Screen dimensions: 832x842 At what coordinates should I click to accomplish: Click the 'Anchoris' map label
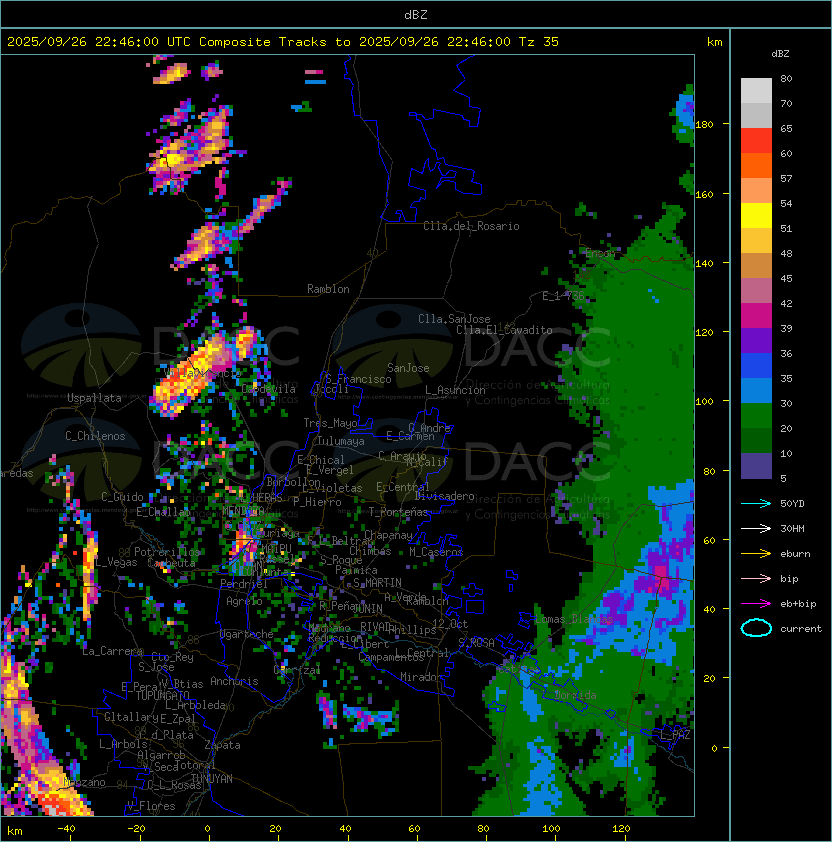point(234,681)
